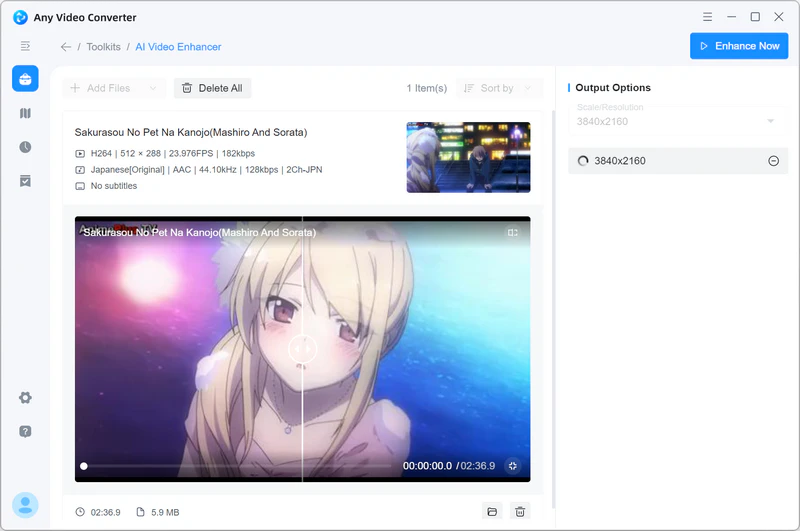800x531 pixels.
Task: Open the settings gear in sidebar
Action: click(25, 397)
